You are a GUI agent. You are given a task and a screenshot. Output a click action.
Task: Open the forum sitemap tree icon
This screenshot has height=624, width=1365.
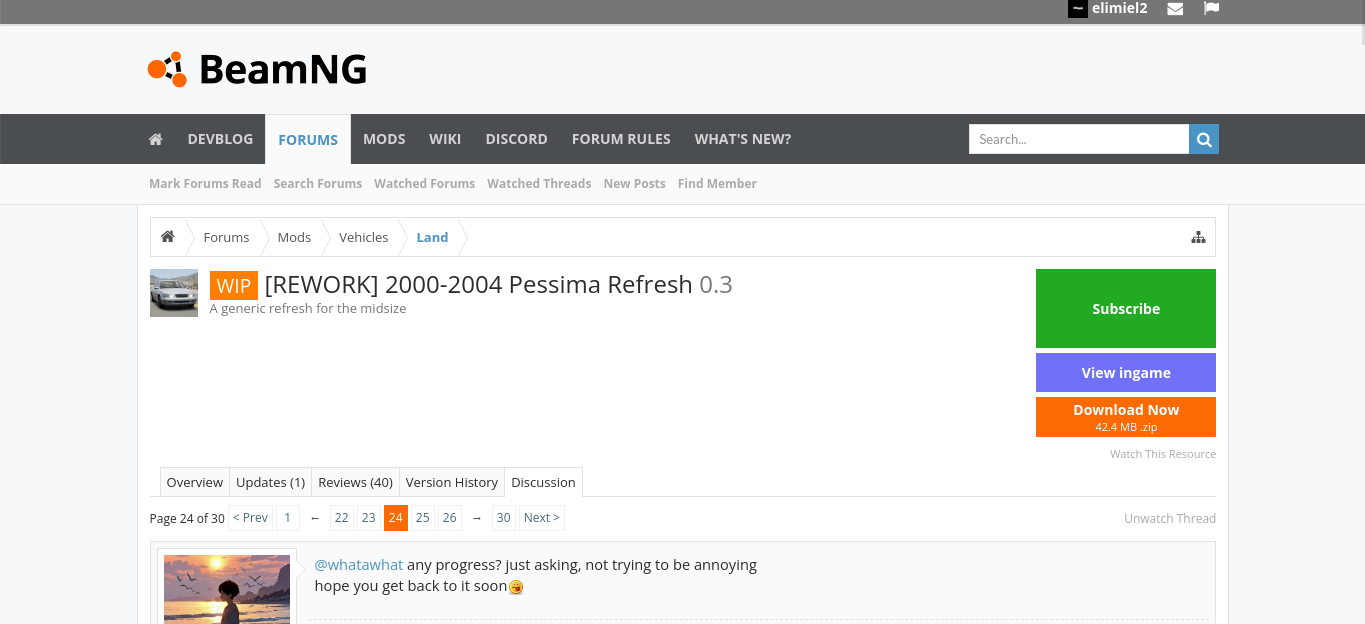click(1198, 237)
